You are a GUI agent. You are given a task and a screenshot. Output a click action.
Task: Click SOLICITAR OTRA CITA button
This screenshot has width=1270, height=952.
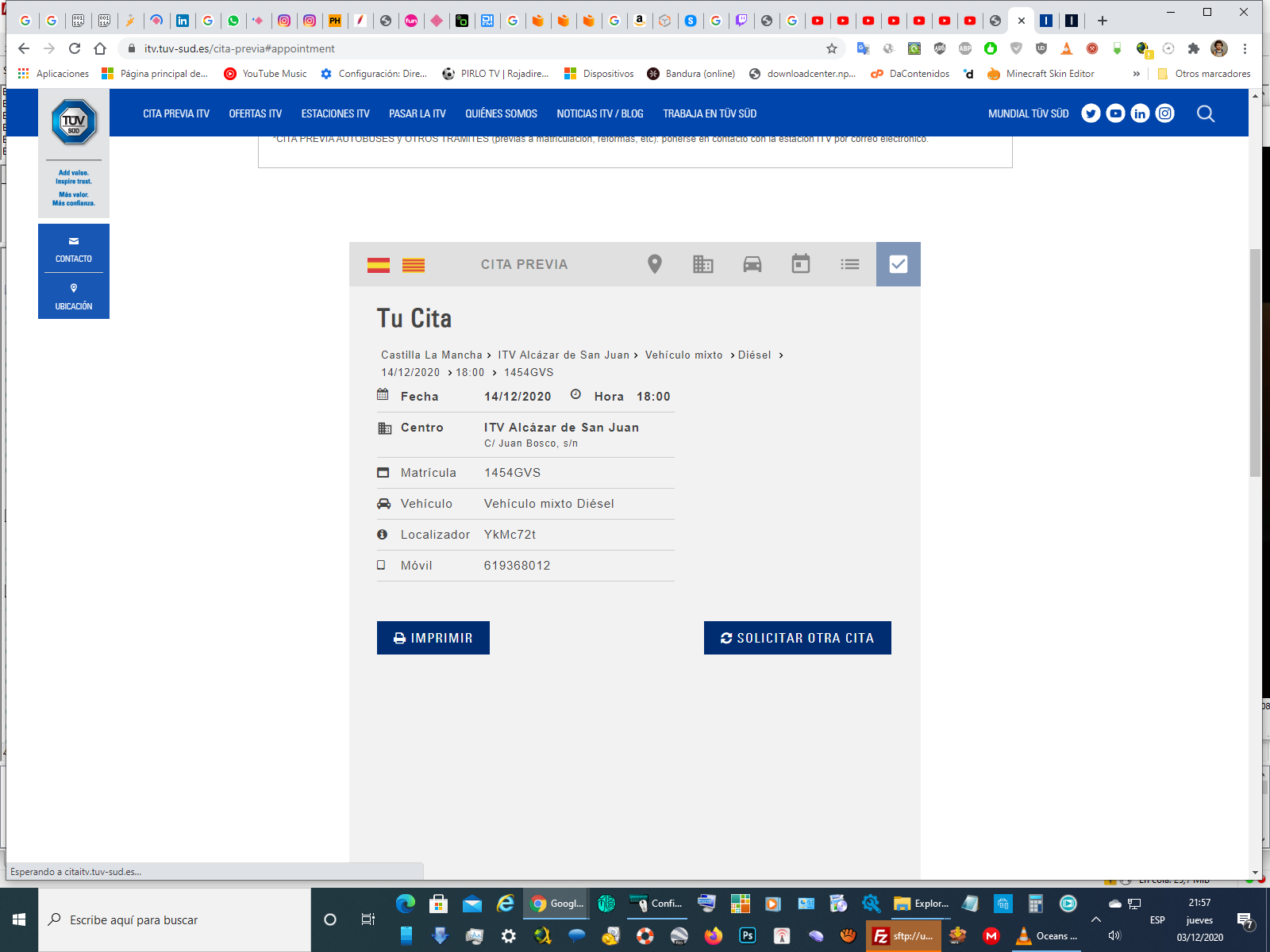[x=797, y=638]
